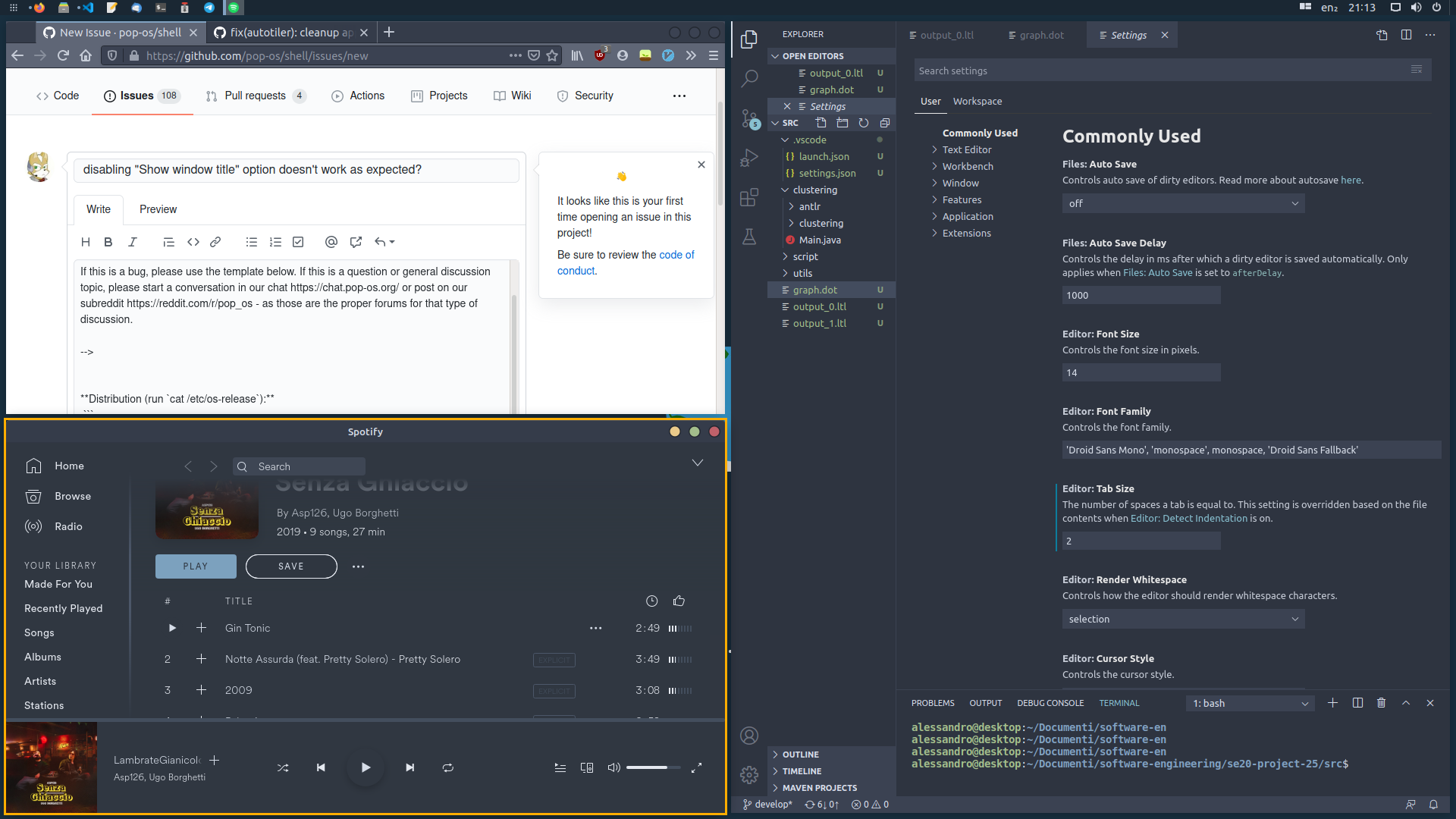Switch to Preview tab in issue editor
The width and height of the screenshot is (1456, 819).
158,209
